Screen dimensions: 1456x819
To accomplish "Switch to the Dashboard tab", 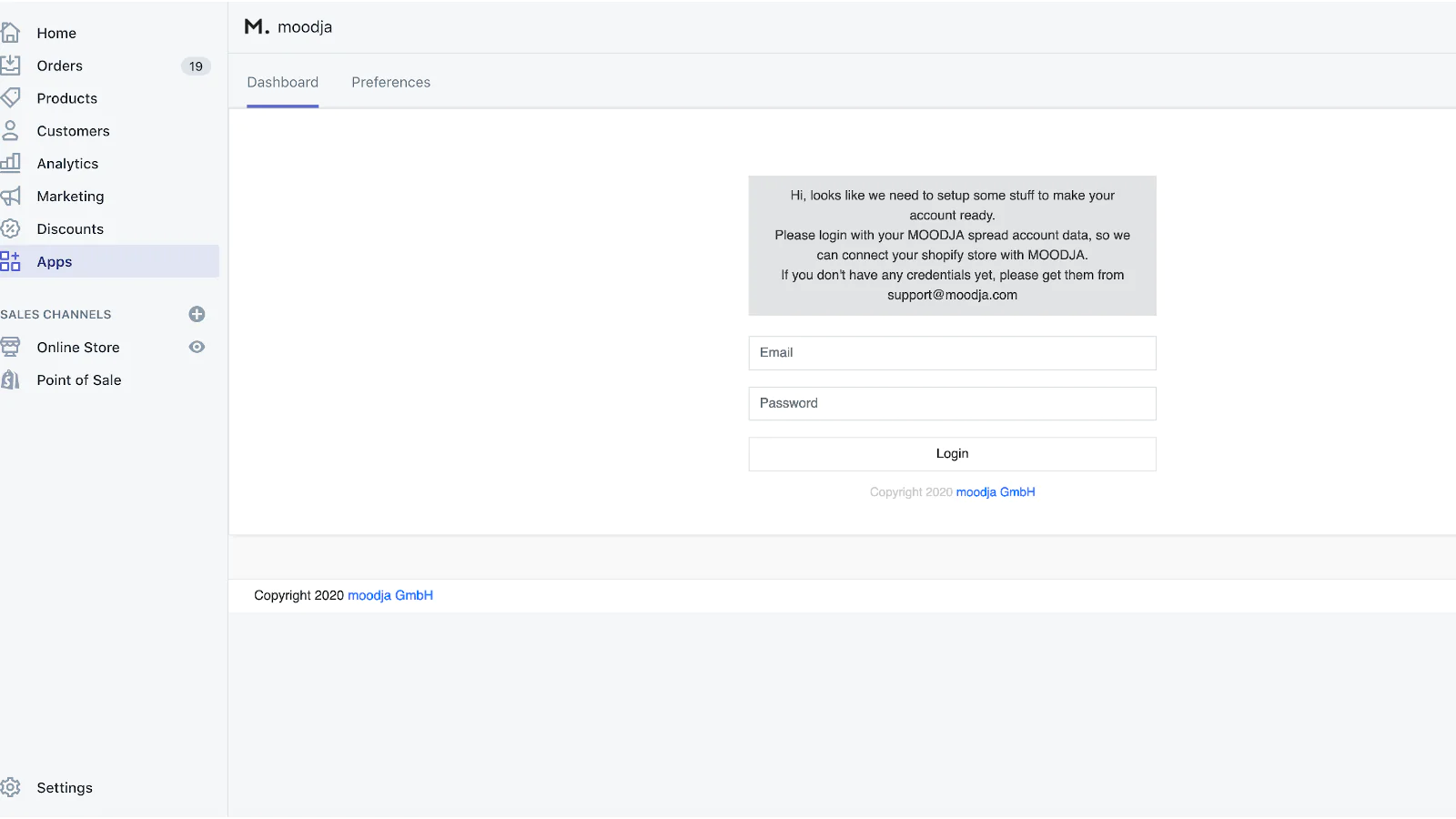I will point(283,82).
